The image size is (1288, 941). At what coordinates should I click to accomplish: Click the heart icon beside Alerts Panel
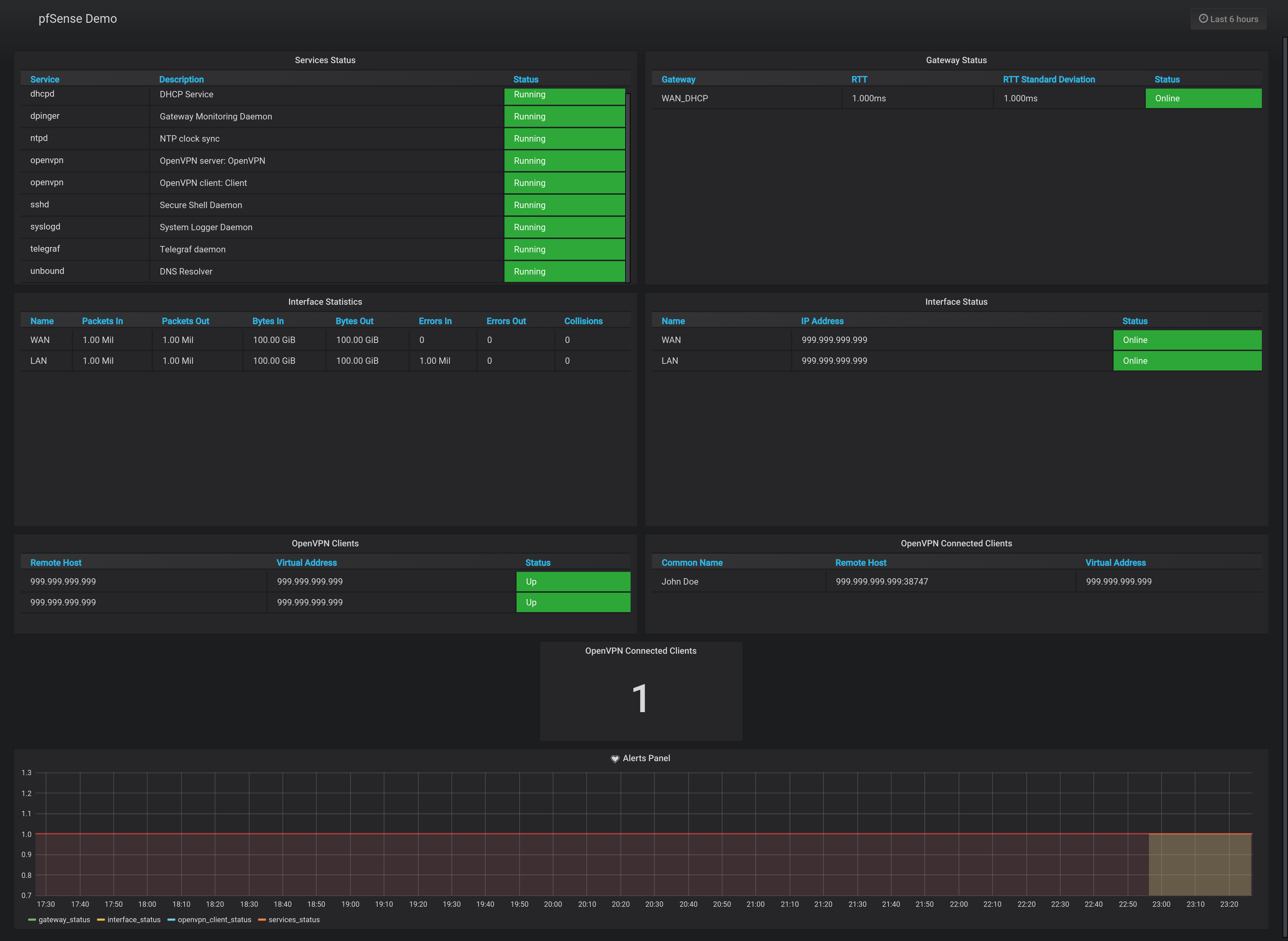(x=615, y=759)
